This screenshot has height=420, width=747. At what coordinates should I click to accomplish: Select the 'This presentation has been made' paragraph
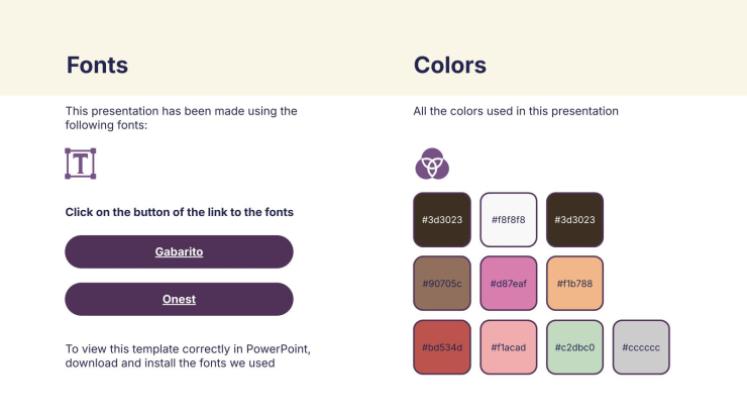coord(181,118)
